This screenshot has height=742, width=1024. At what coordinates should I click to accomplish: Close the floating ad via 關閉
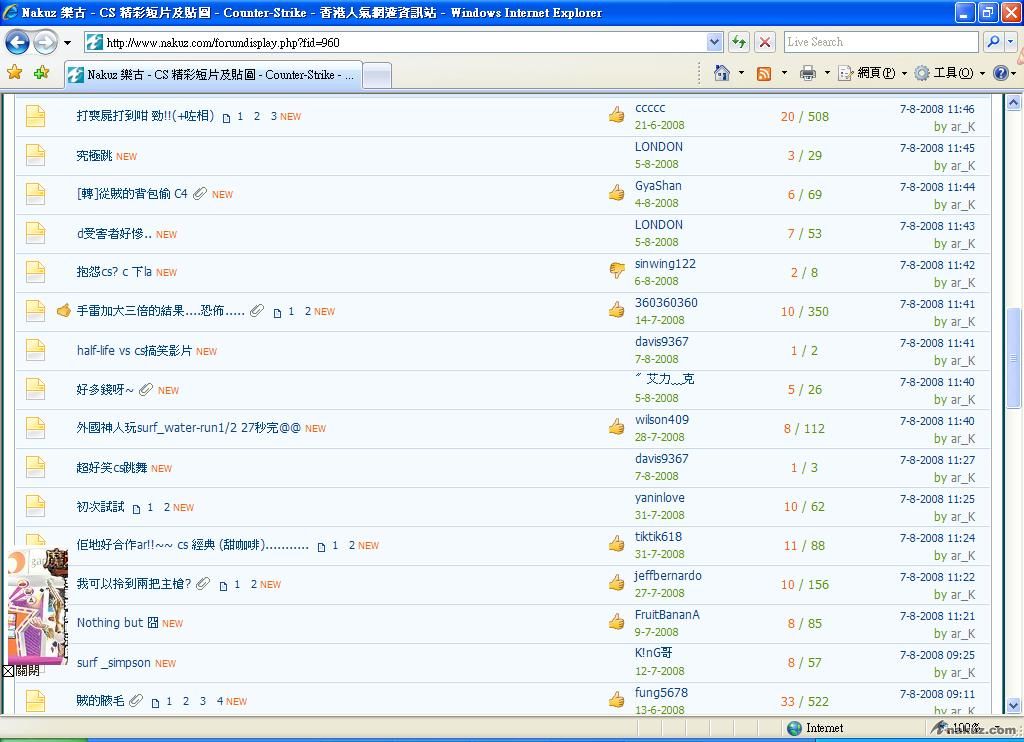(x=22, y=671)
